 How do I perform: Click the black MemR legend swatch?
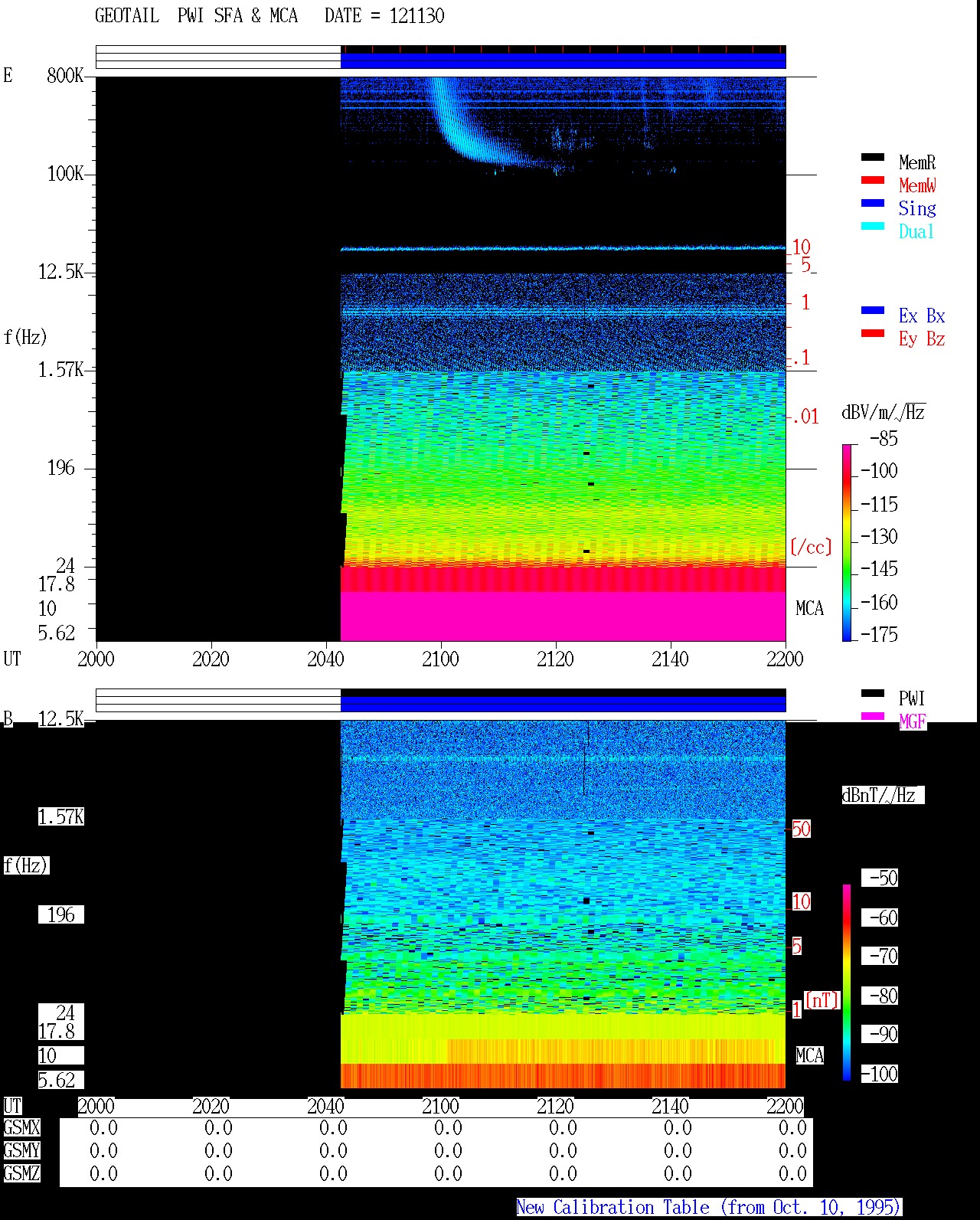point(872,157)
